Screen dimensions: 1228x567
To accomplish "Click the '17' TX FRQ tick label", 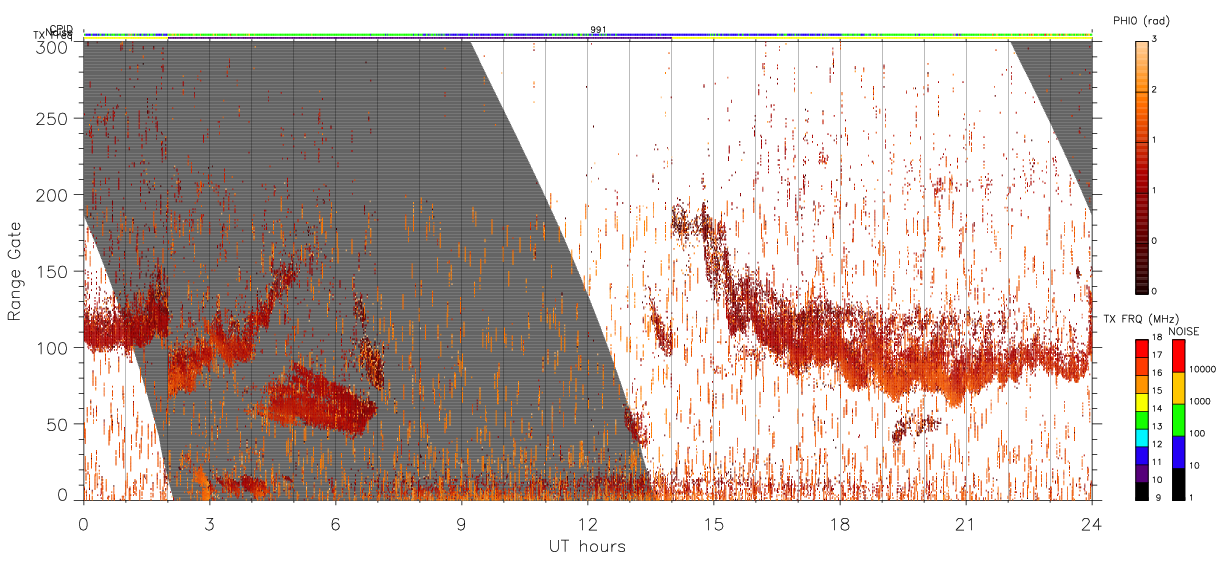I will point(1159,355).
